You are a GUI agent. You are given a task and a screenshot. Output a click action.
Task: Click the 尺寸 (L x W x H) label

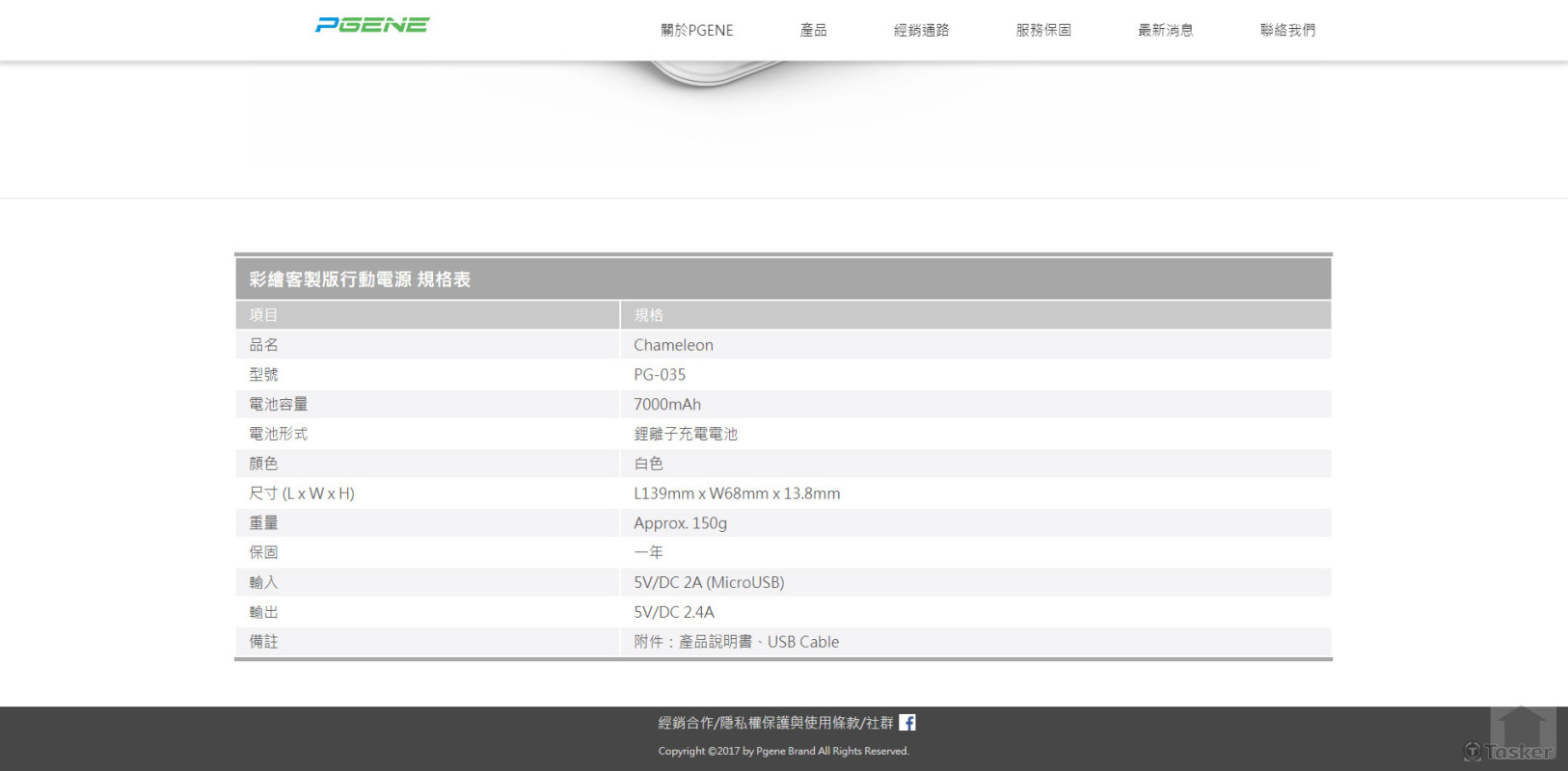coord(302,493)
